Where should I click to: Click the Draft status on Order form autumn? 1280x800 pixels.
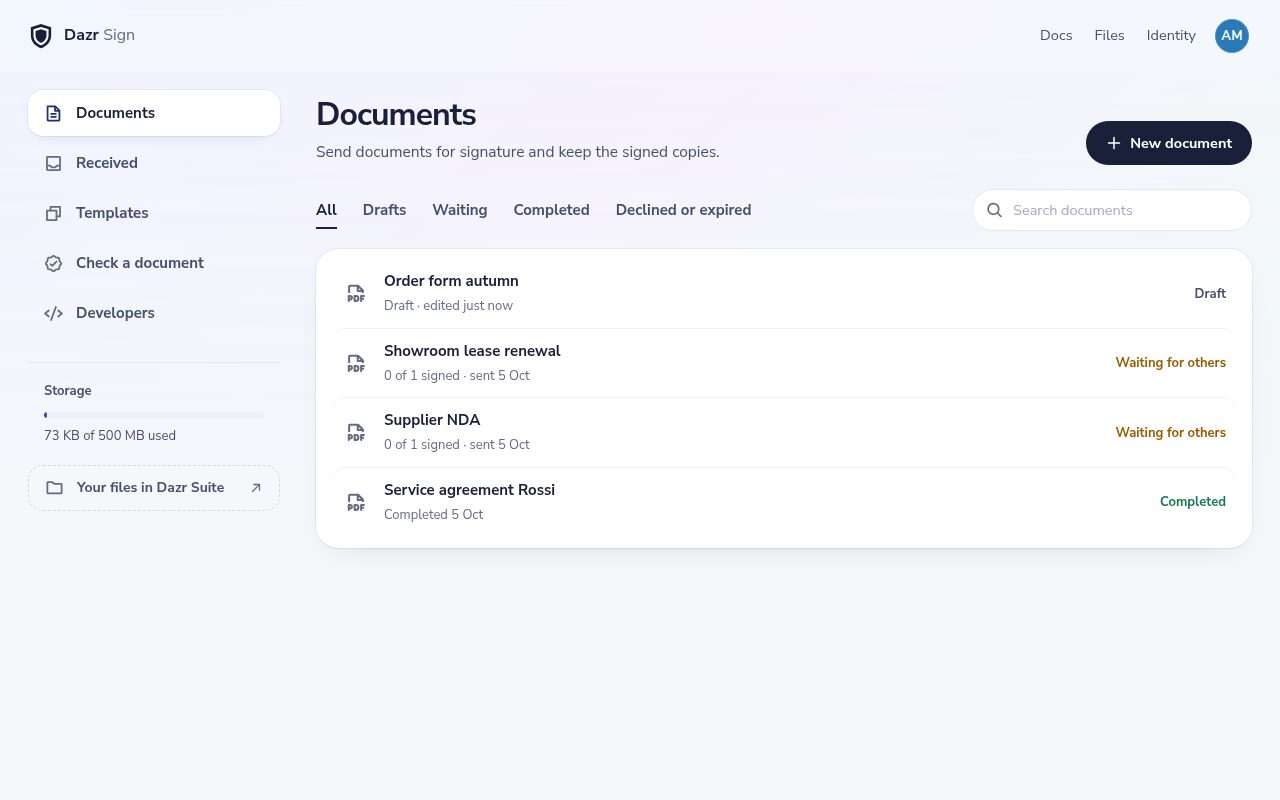click(1210, 293)
